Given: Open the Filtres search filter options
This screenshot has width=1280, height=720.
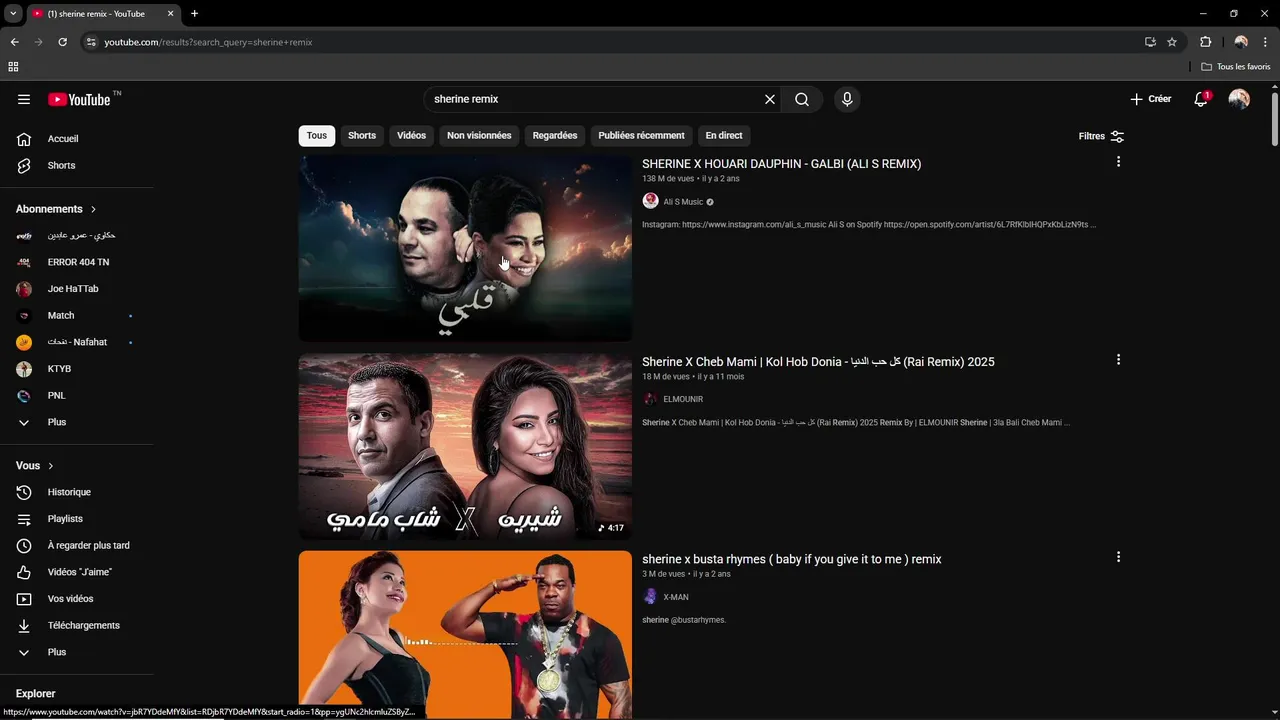Looking at the screenshot, I should 1101,136.
